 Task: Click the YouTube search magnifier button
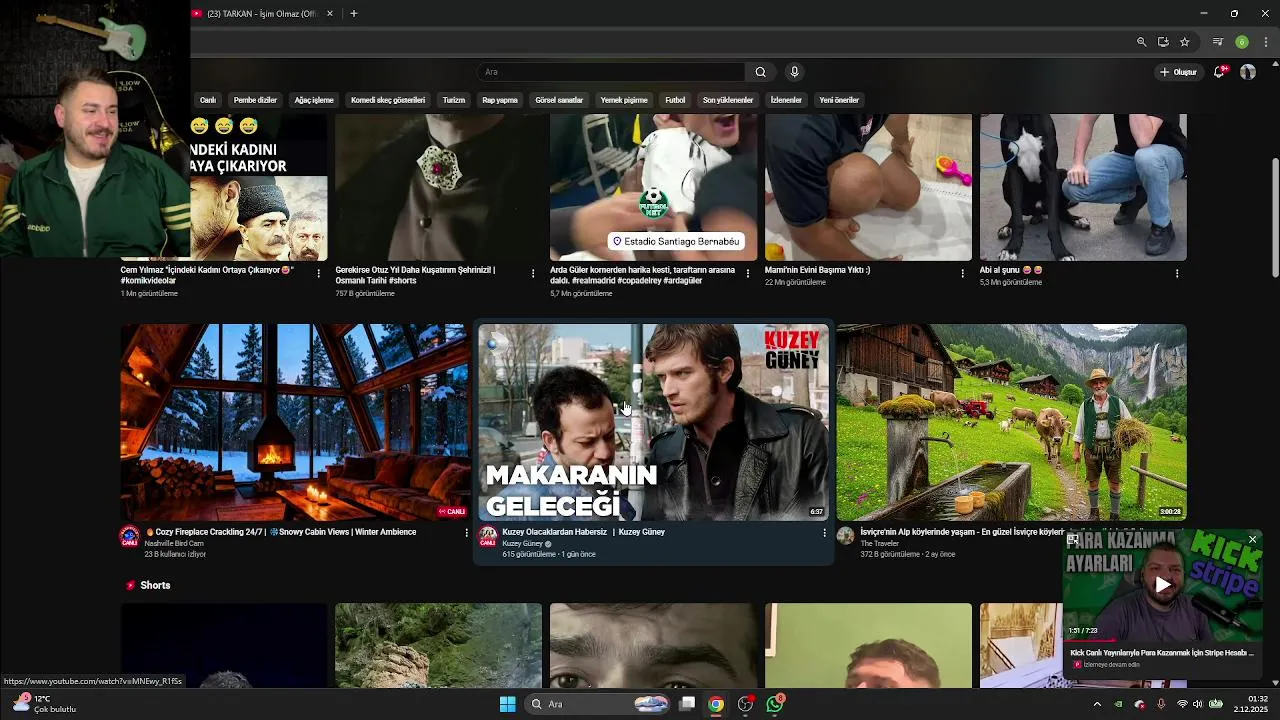pyautogui.click(x=760, y=72)
